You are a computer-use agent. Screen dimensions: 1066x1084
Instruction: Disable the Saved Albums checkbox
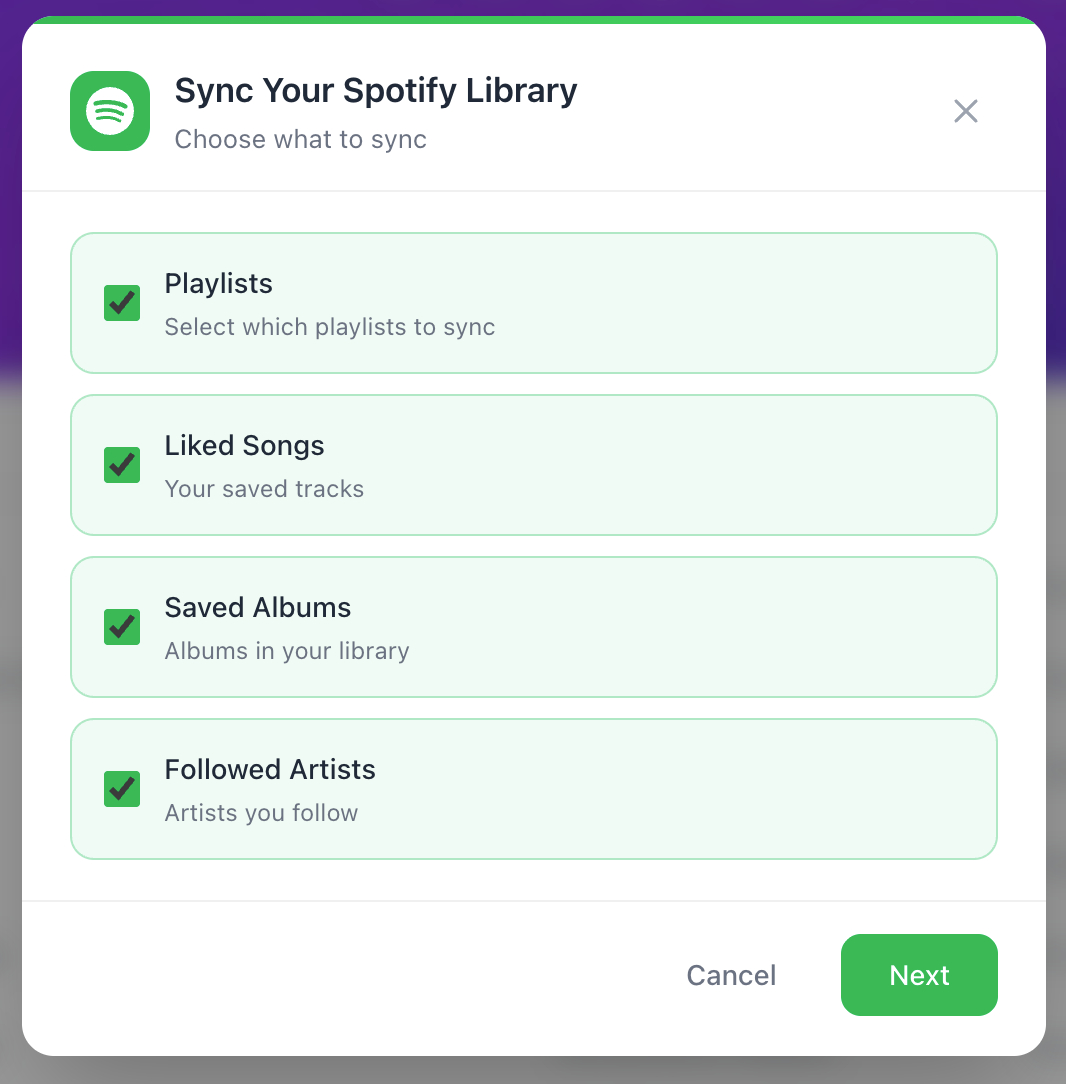(x=122, y=627)
